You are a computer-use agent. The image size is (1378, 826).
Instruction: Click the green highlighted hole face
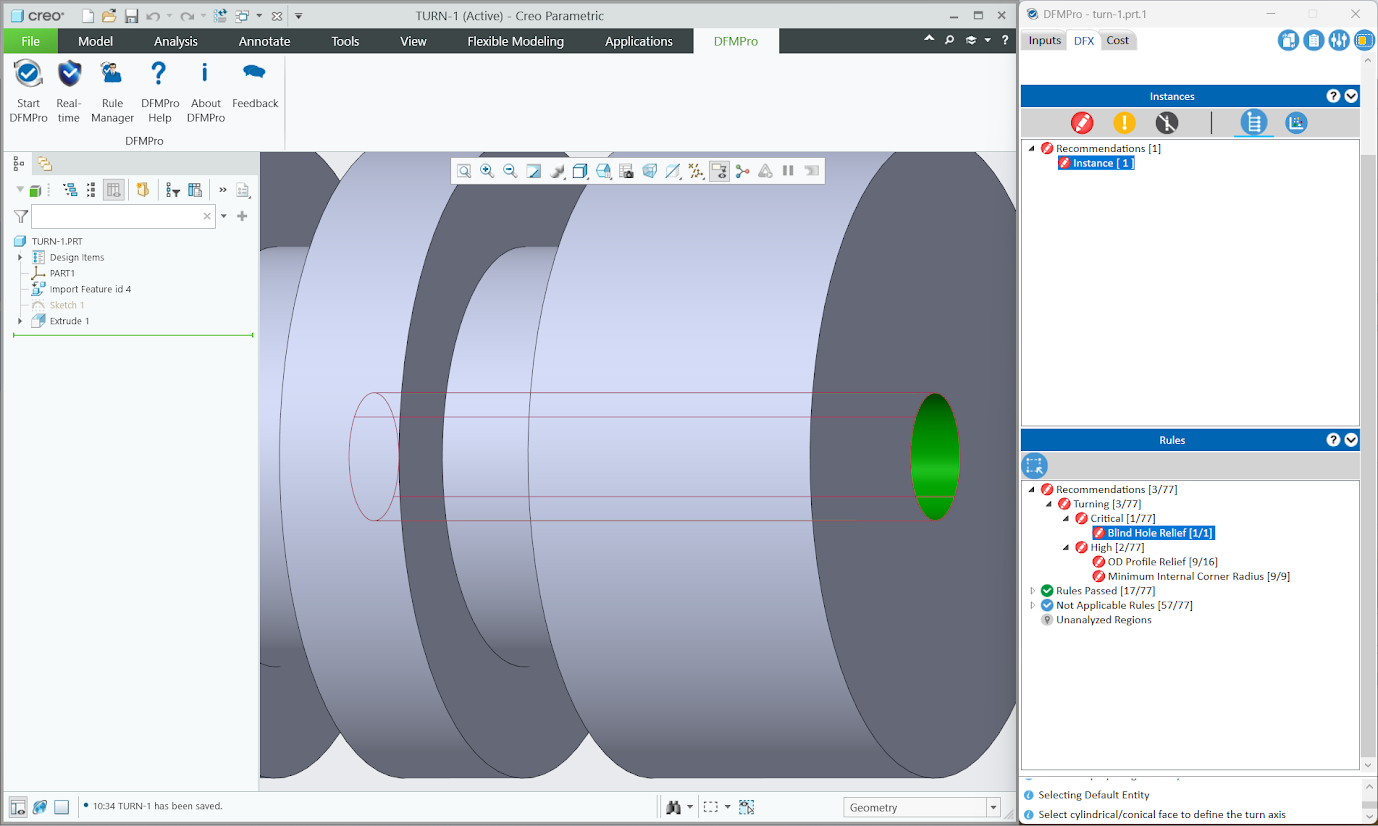pos(934,457)
